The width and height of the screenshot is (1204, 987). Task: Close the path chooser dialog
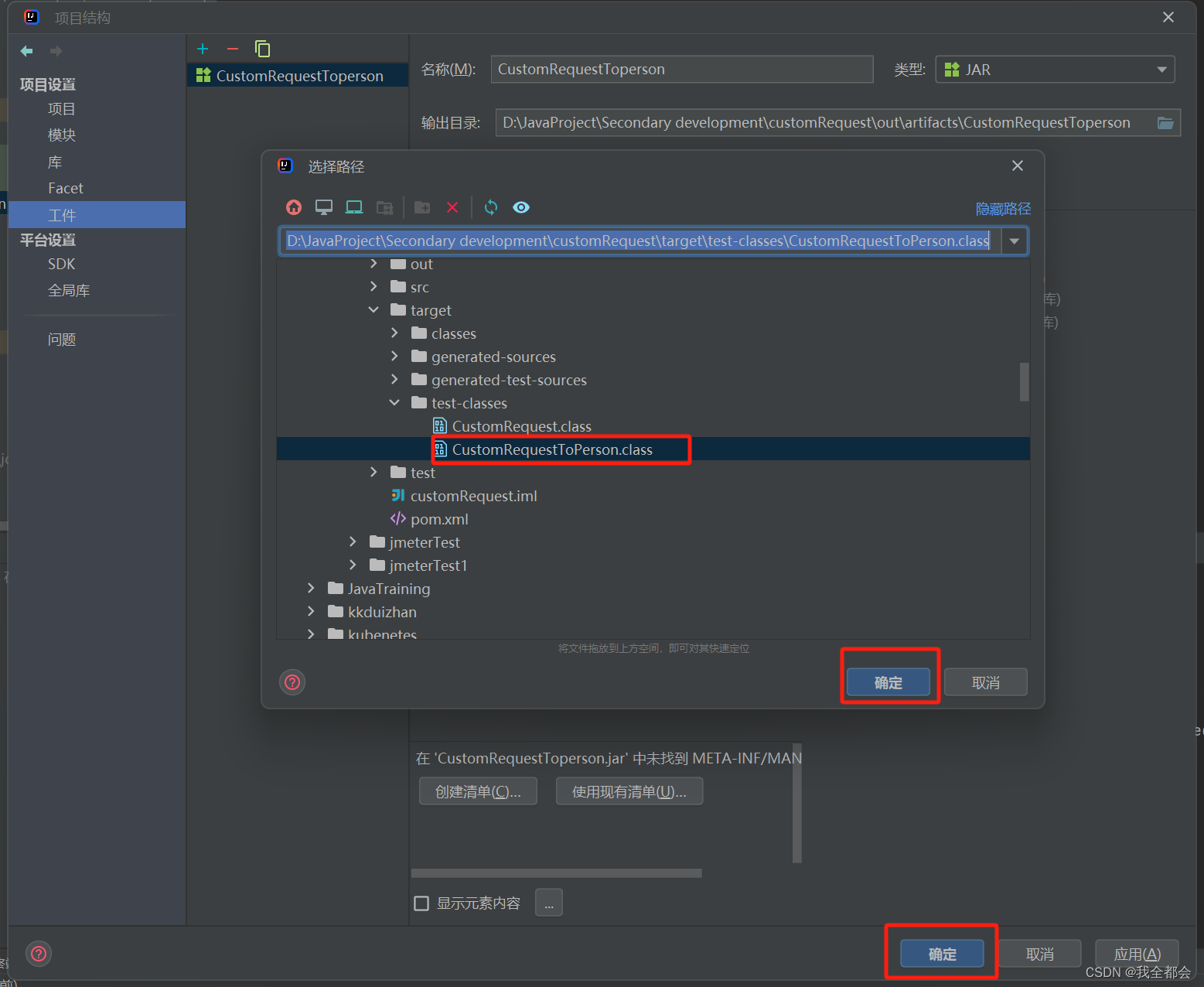(1018, 166)
